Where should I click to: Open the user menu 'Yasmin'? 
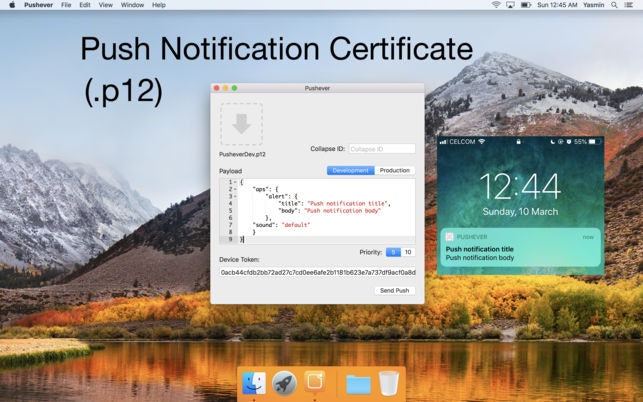coord(593,5)
